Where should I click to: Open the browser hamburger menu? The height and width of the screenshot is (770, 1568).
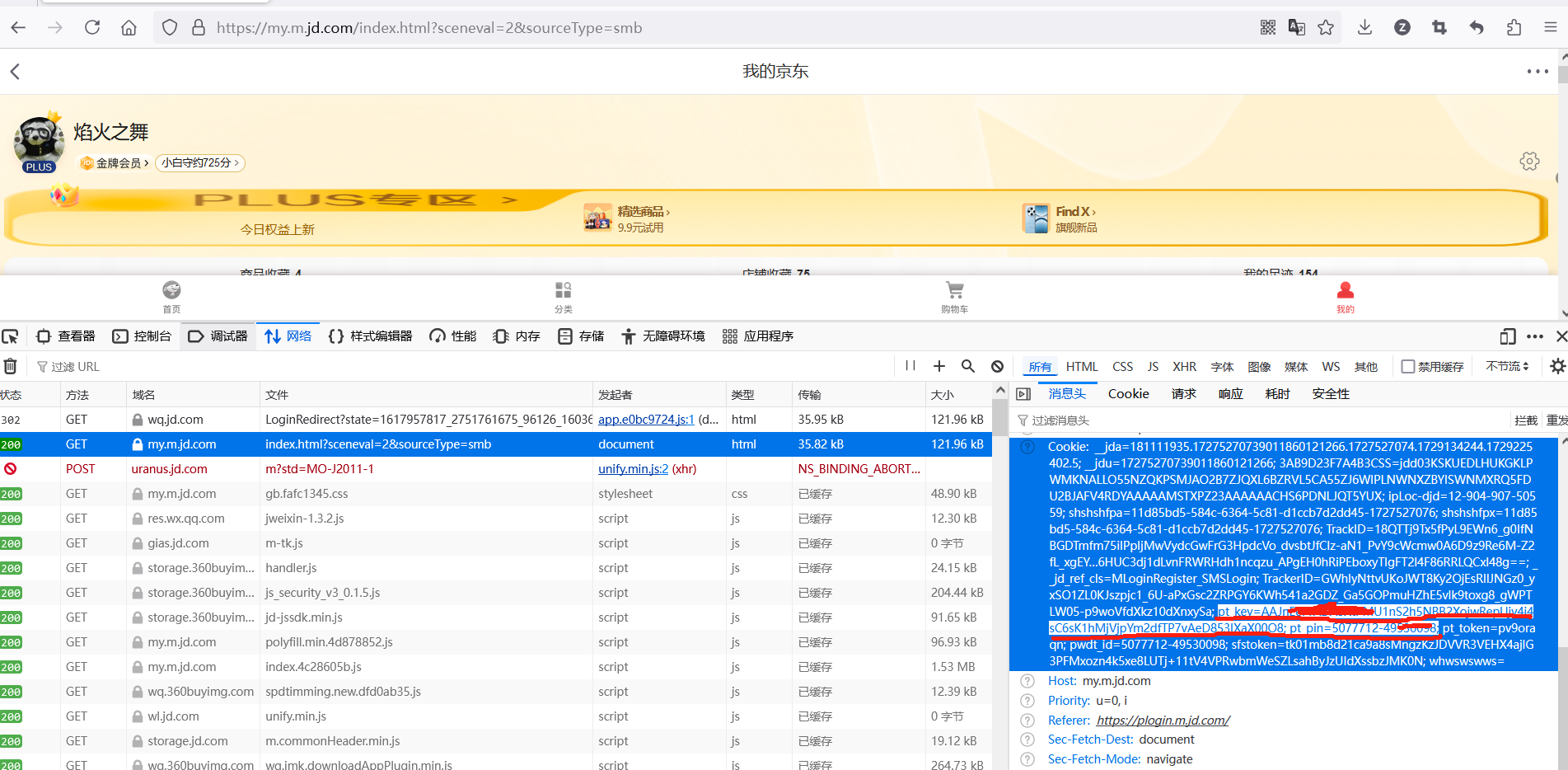coord(1550,28)
